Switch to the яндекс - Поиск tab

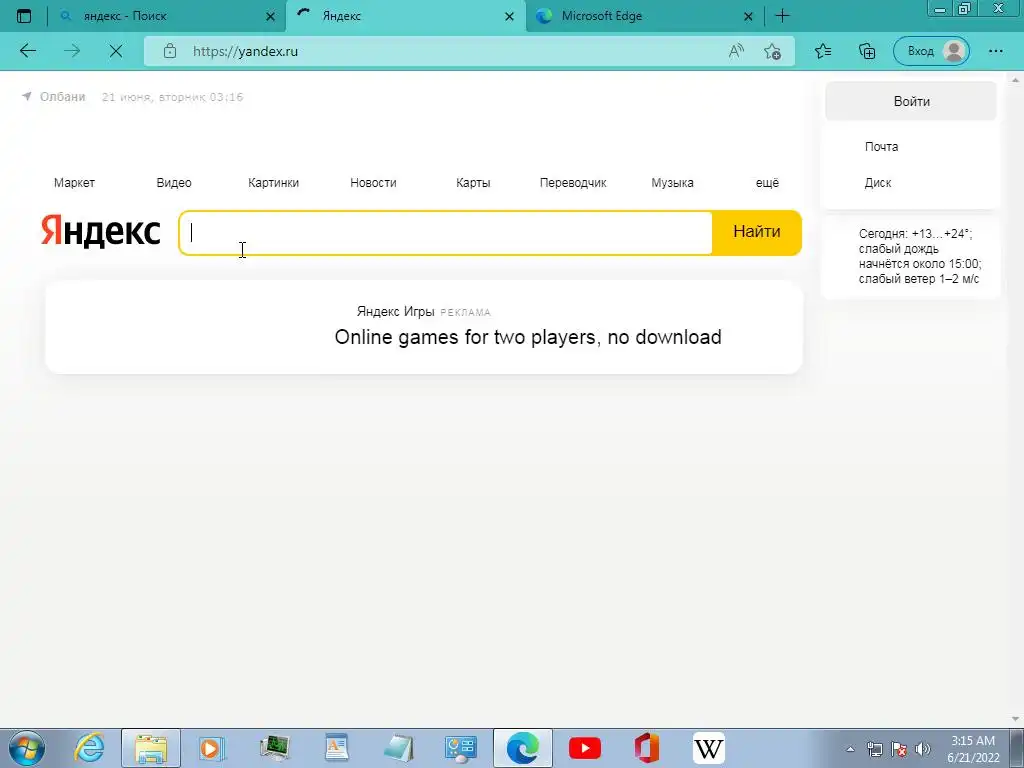pos(167,16)
